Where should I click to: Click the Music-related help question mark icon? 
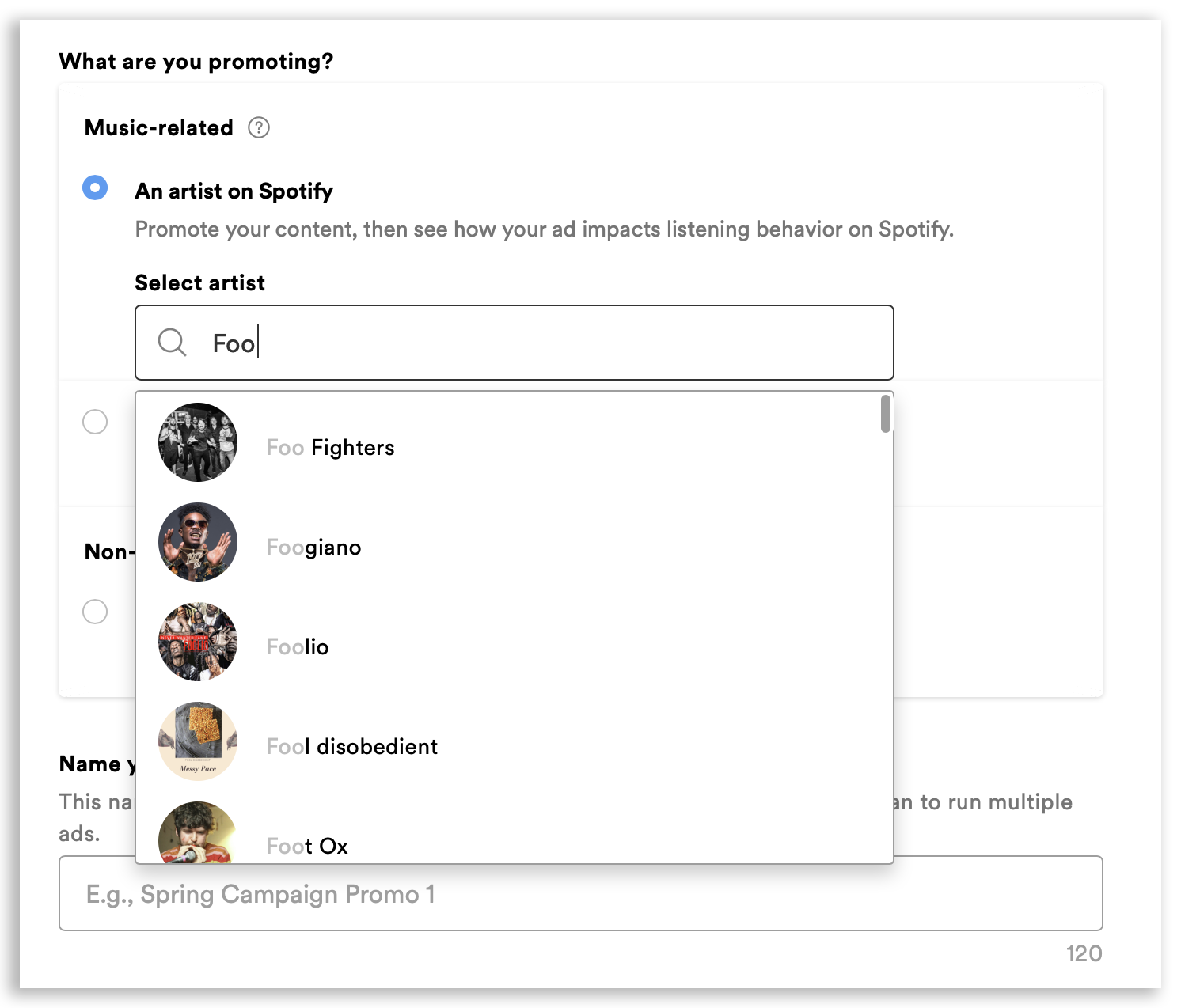(x=259, y=127)
